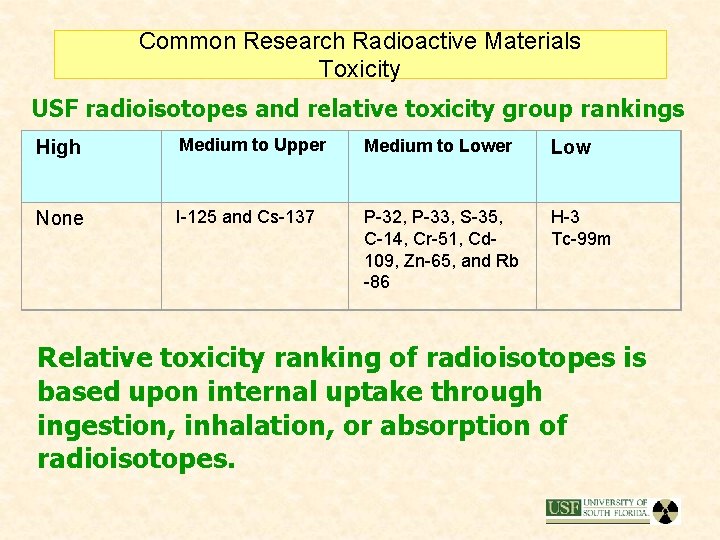
Task: Select the 'Common Research Radioactive Materials Toxicity' title
Action: [x=360, y=55]
